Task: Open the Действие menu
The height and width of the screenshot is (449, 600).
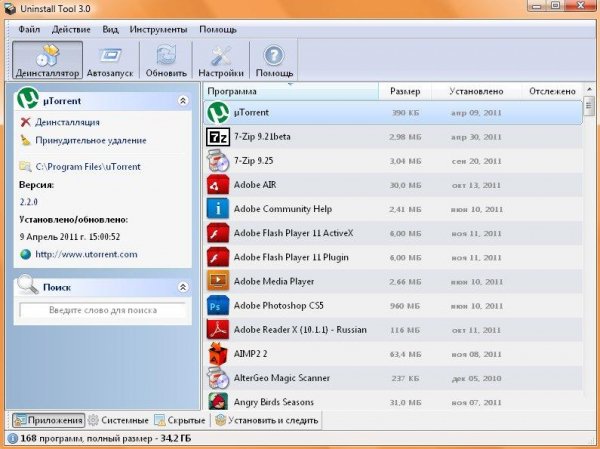Action: 71,29
